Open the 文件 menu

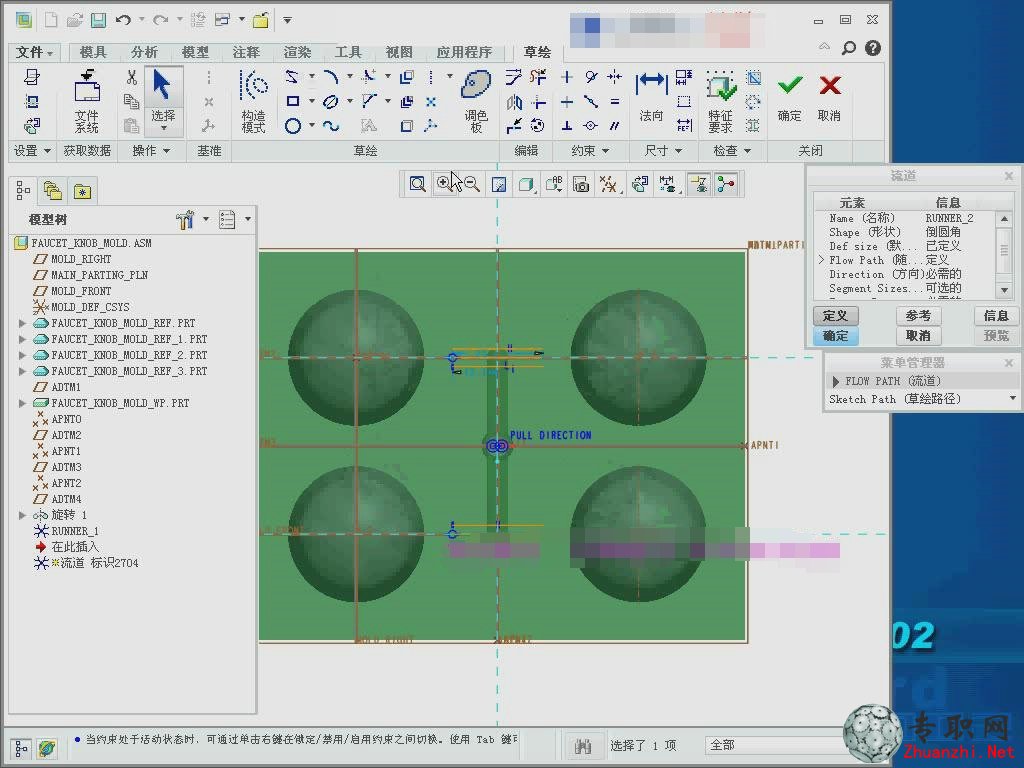click(x=34, y=52)
